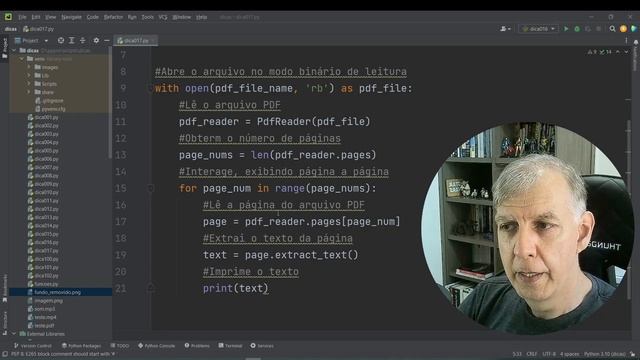
Task: Open the Problems tool window
Action: (x=197, y=346)
